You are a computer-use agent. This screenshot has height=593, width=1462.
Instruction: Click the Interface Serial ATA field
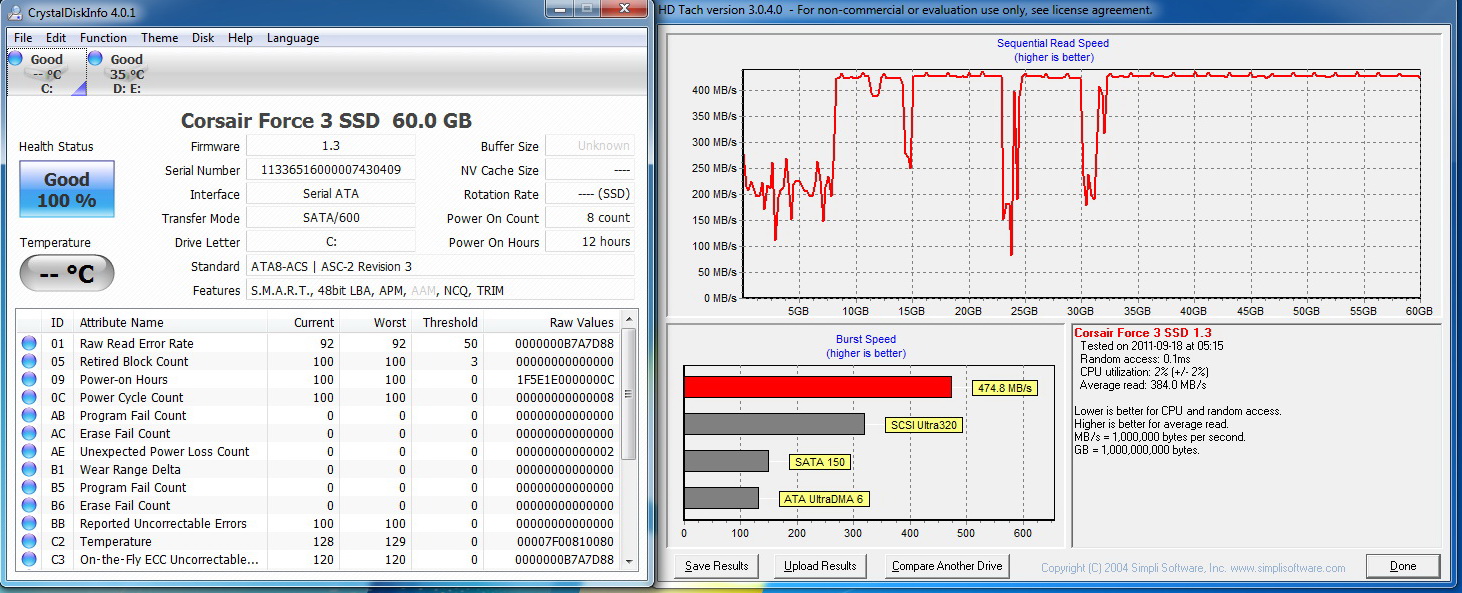[x=330, y=194]
